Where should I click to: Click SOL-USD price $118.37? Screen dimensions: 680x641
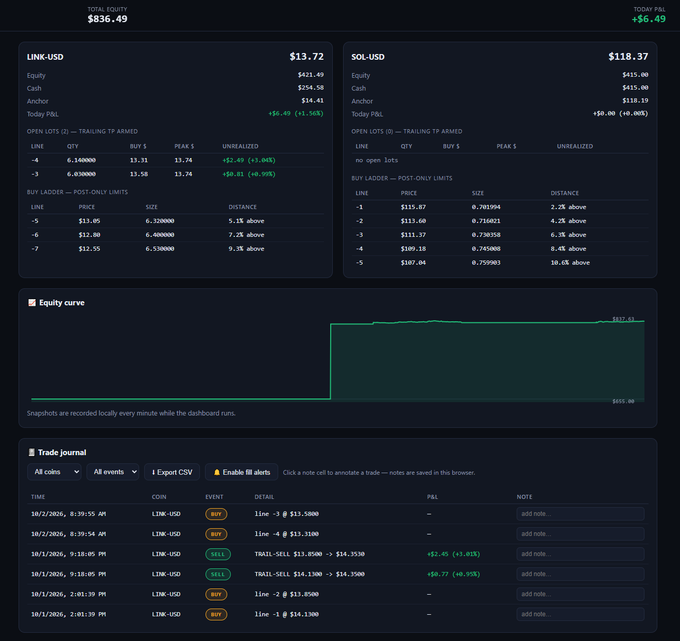coord(628,56)
